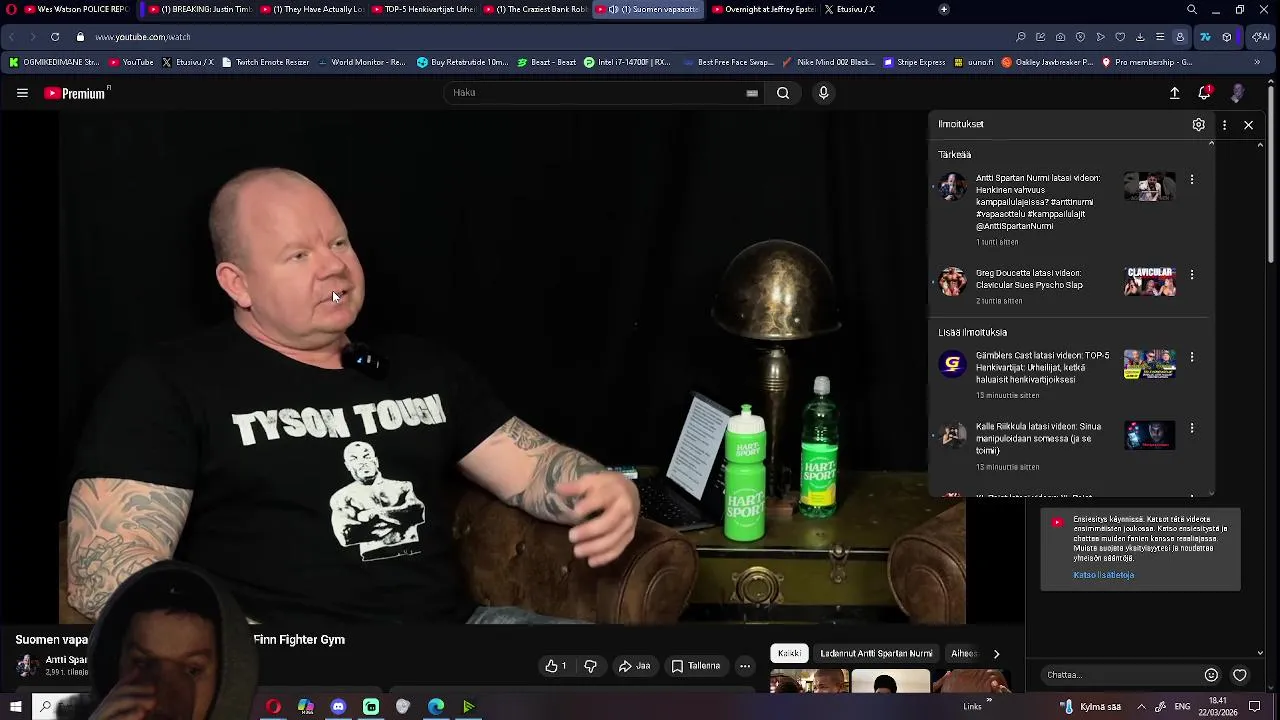Dislike the video with thumbs down
Viewport: 1280px width, 720px height.
pyautogui.click(x=590, y=666)
